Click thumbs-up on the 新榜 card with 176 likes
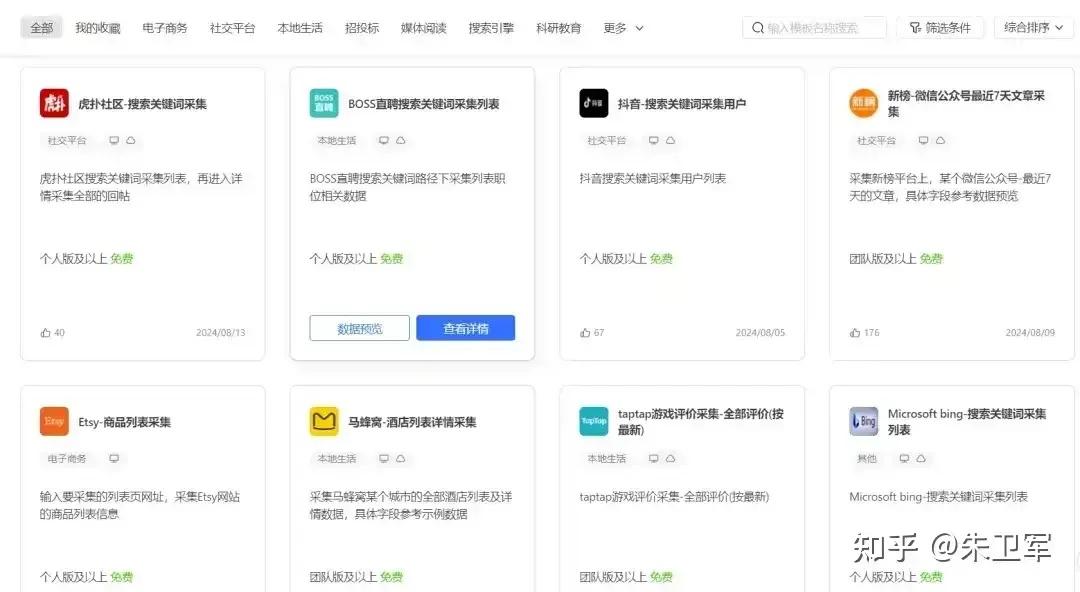This screenshot has height=592, width=1080. point(855,333)
